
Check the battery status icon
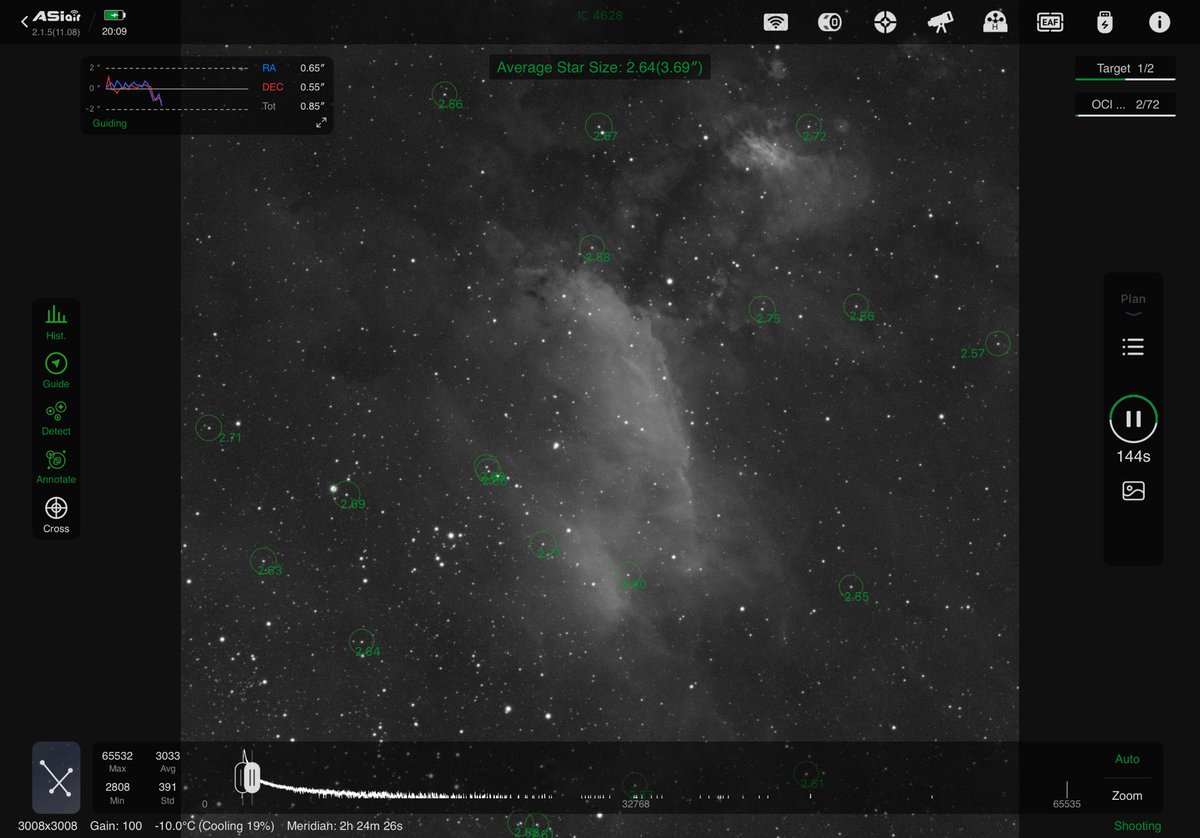coord(114,15)
